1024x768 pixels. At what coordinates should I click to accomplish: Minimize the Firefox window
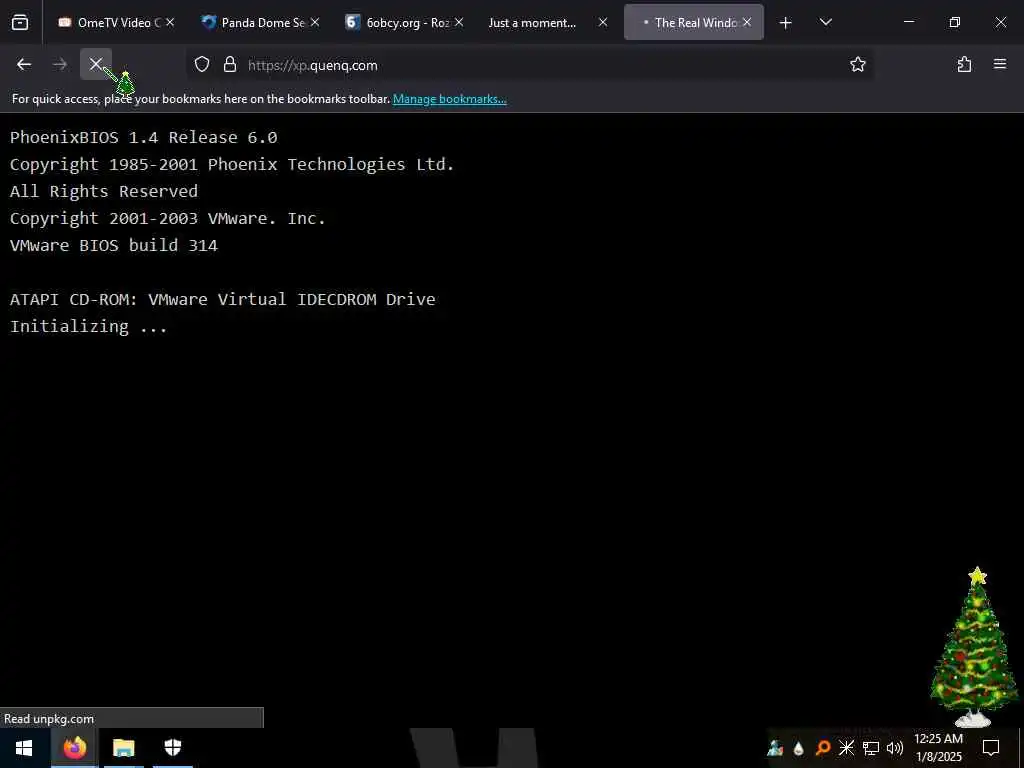point(908,22)
